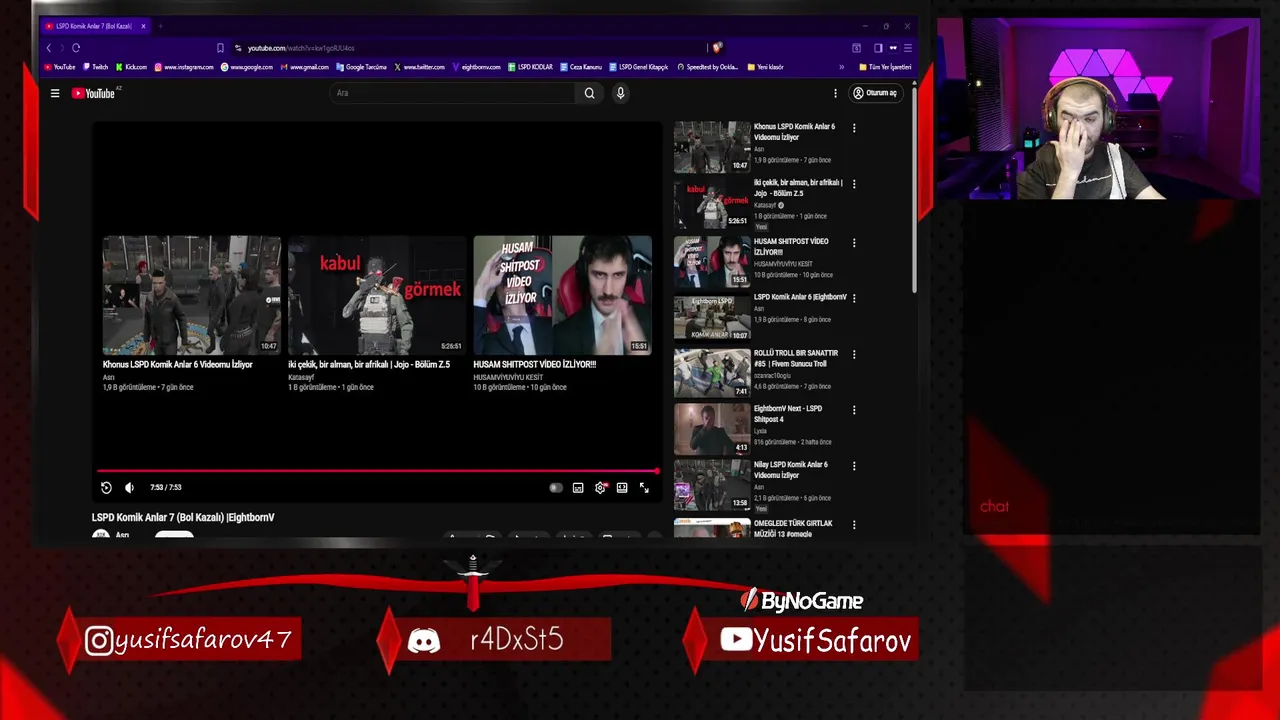Open the www.google.com bookmark
Viewport: 1280px width, 720px height.
(246, 67)
